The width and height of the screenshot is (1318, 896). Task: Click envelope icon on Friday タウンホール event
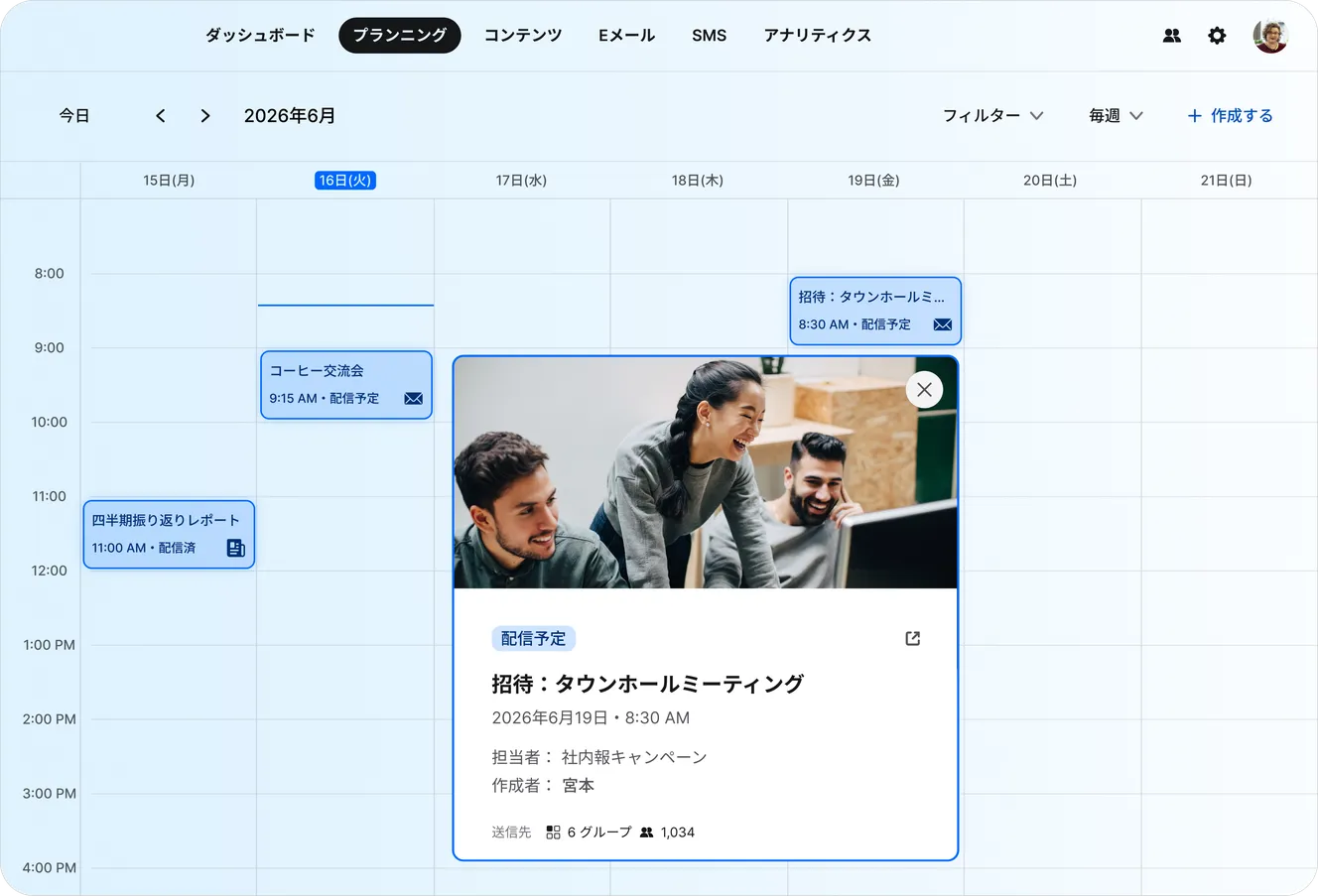[943, 324]
